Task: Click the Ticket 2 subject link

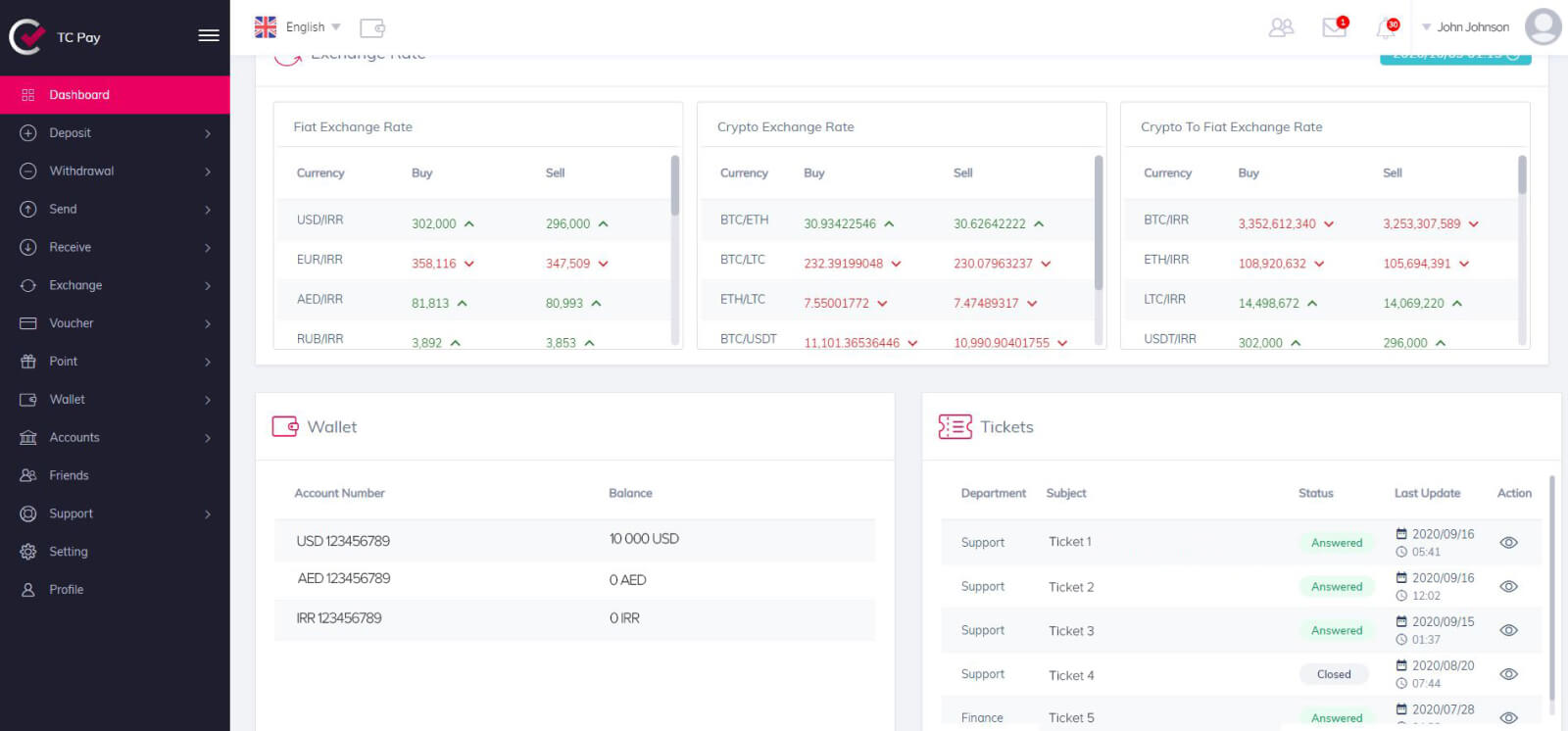Action: [1071, 587]
